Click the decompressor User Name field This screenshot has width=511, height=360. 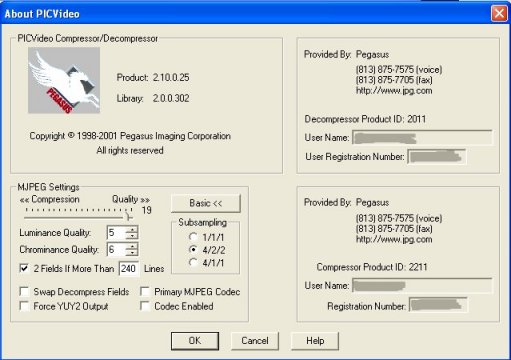pyautogui.click(x=423, y=138)
